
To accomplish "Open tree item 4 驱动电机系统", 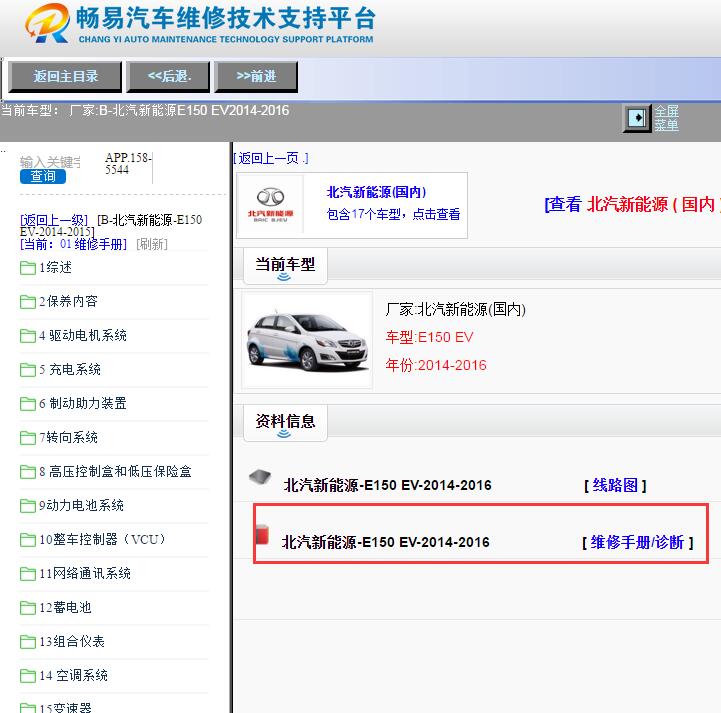I will click(x=83, y=336).
